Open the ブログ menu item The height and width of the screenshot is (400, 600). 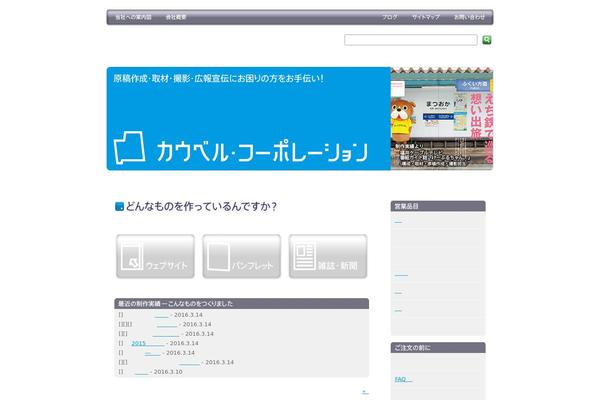pos(390,17)
